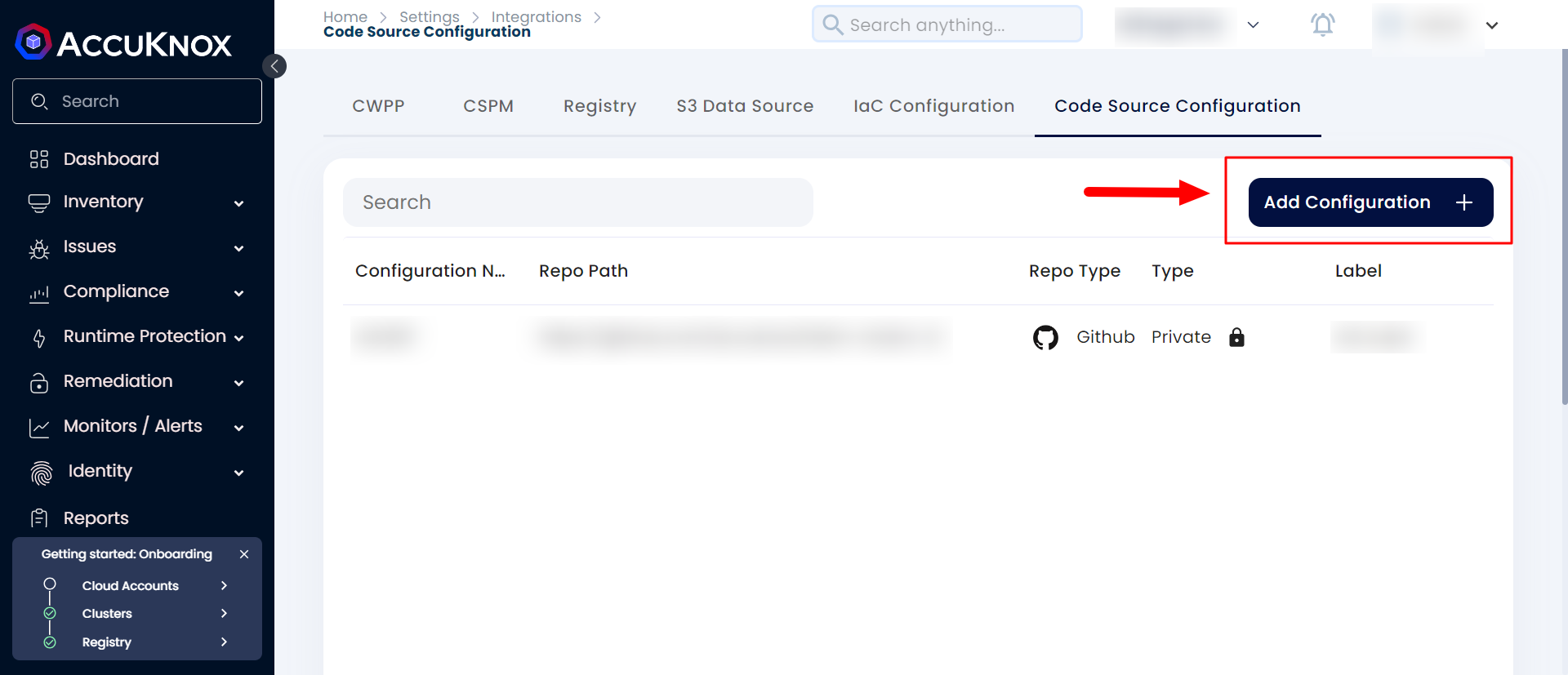Select the Code Source Configuration tab
Image resolution: width=1568 pixels, height=675 pixels.
click(x=1178, y=106)
